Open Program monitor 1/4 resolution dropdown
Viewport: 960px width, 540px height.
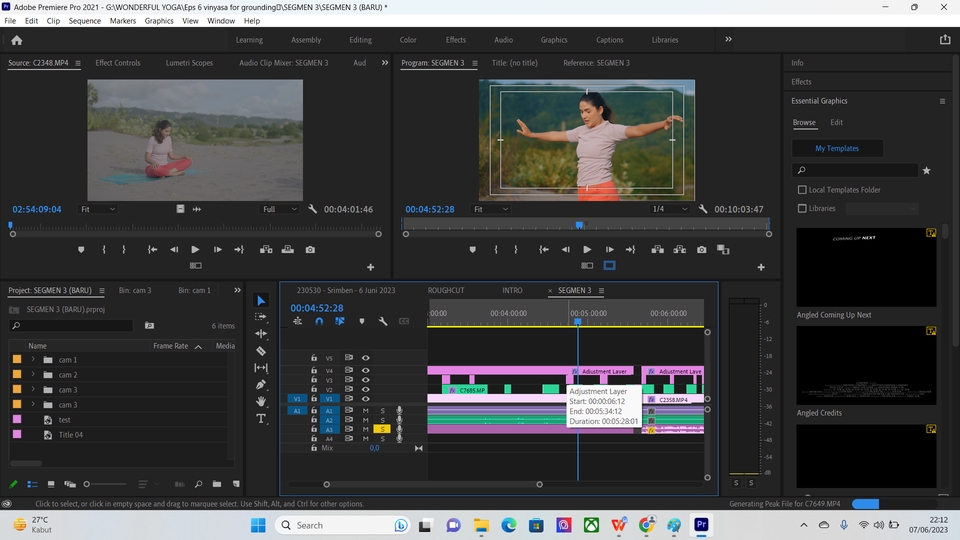click(x=670, y=209)
